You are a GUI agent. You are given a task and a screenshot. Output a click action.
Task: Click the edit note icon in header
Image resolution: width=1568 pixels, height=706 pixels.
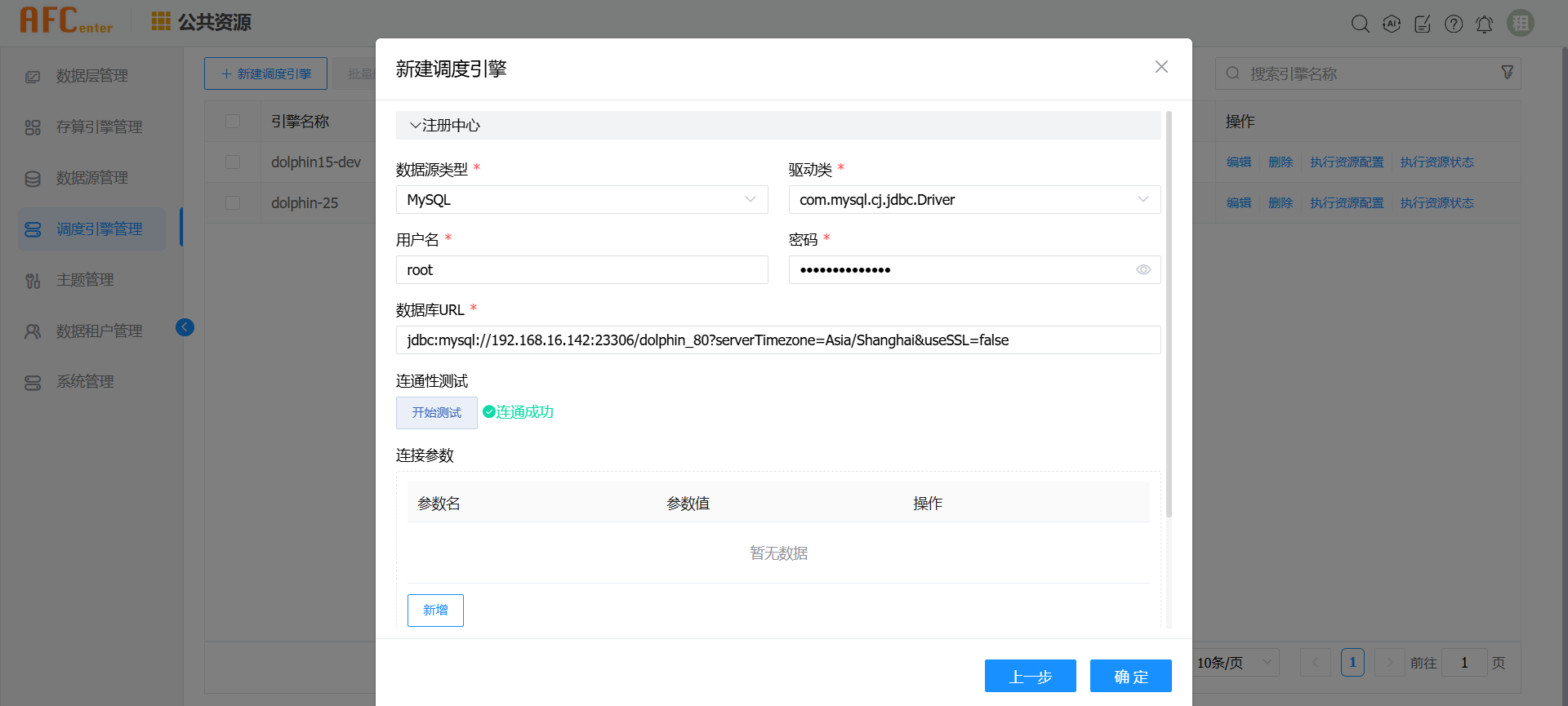(1423, 24)
